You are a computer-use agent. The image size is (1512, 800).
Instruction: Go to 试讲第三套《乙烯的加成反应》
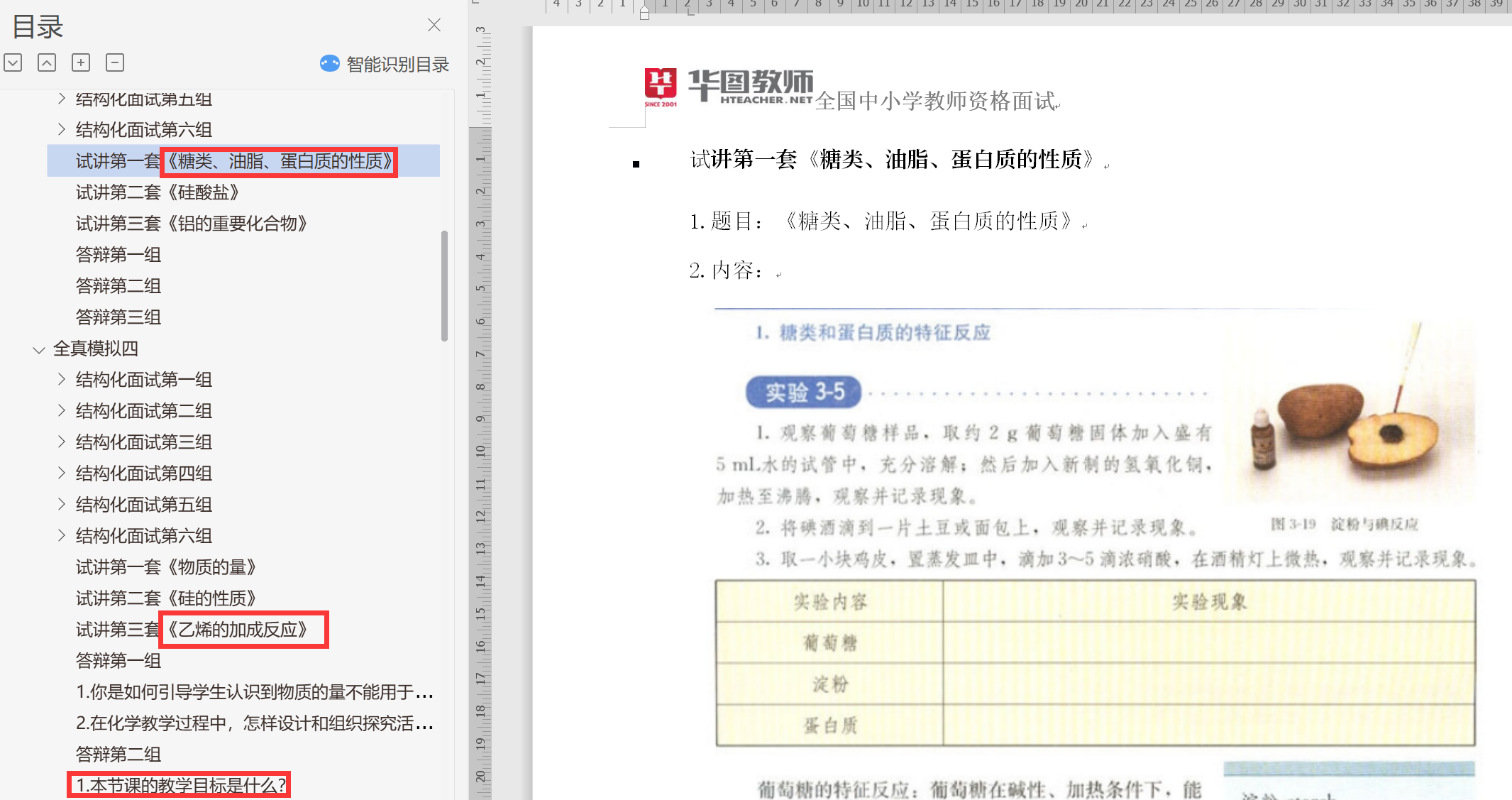192,630
